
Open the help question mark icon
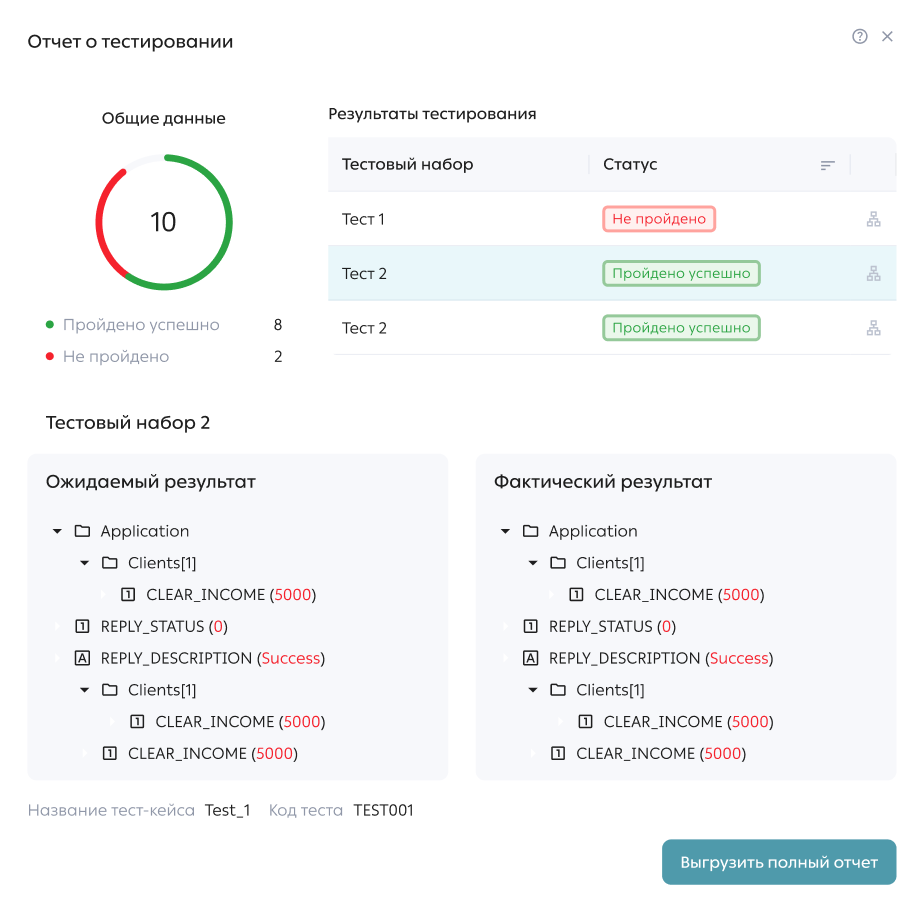(858, 36)
